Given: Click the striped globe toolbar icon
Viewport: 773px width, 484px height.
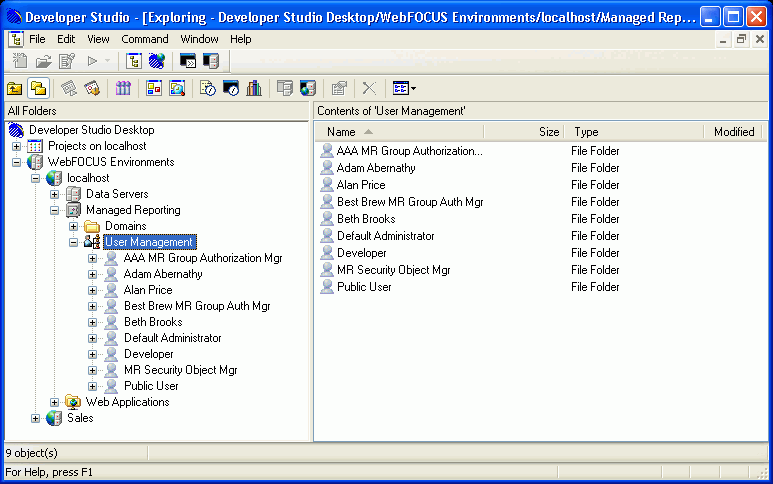Looking at the screenshot, I should tap(157, 61).
